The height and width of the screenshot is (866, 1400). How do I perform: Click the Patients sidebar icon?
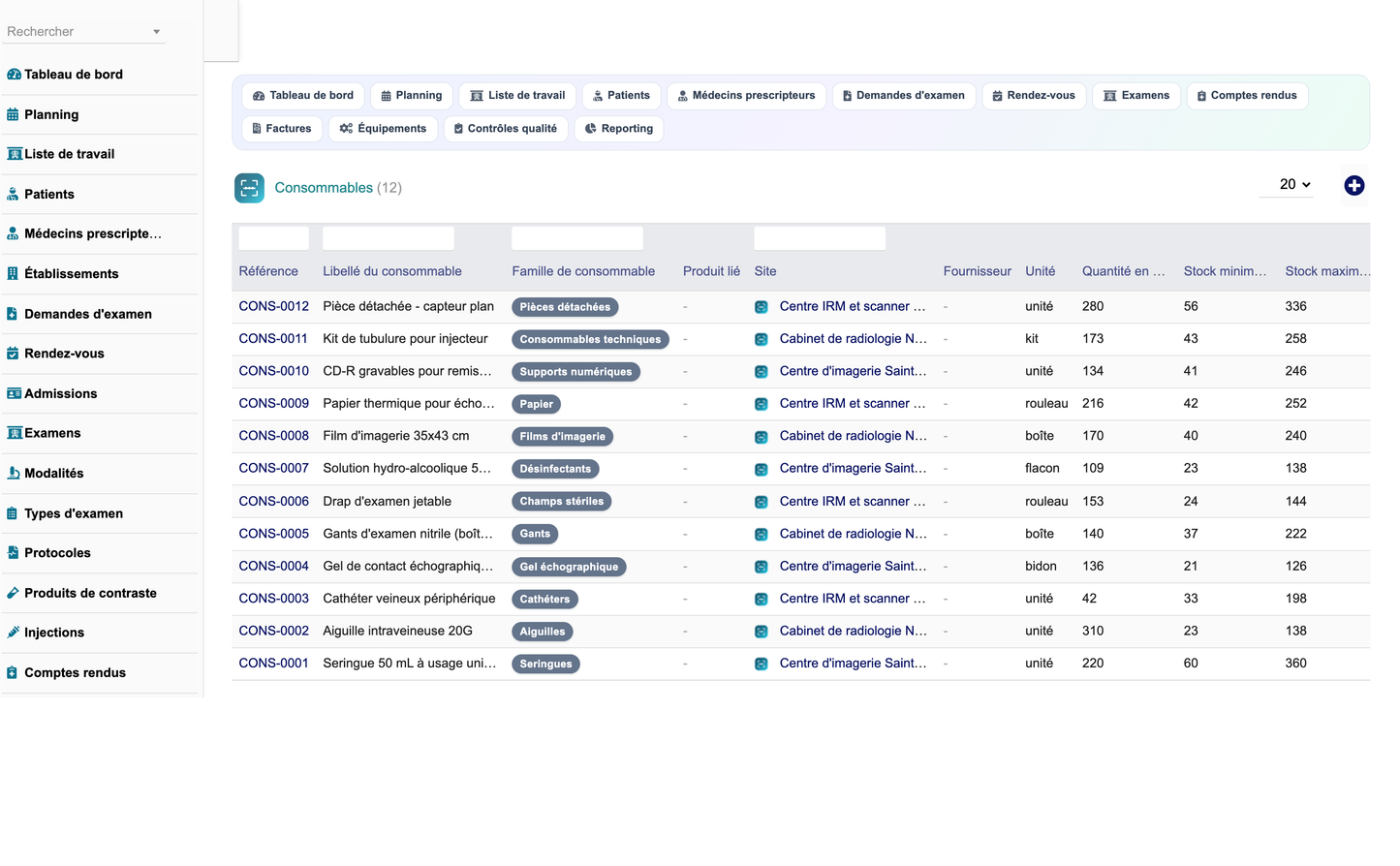tap(13, 195)
